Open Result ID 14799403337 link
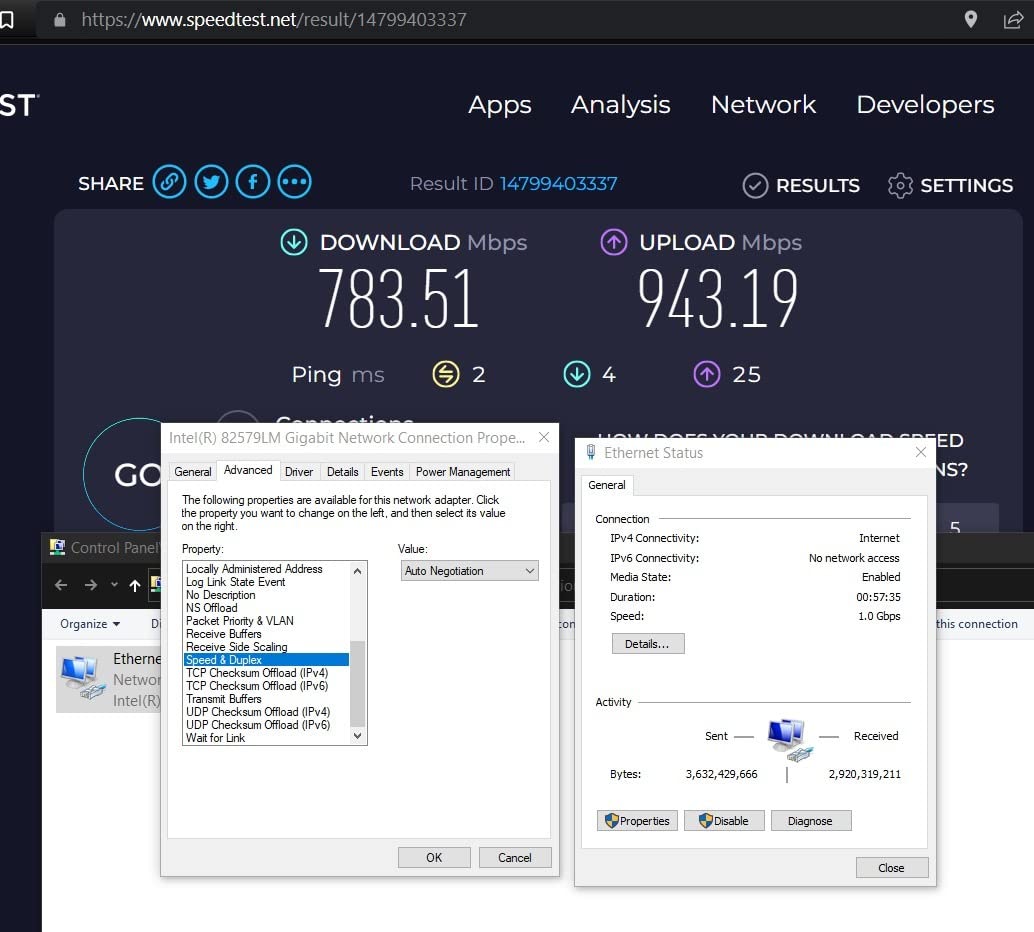The image size is (1034, 932). (x=558, y=183)
